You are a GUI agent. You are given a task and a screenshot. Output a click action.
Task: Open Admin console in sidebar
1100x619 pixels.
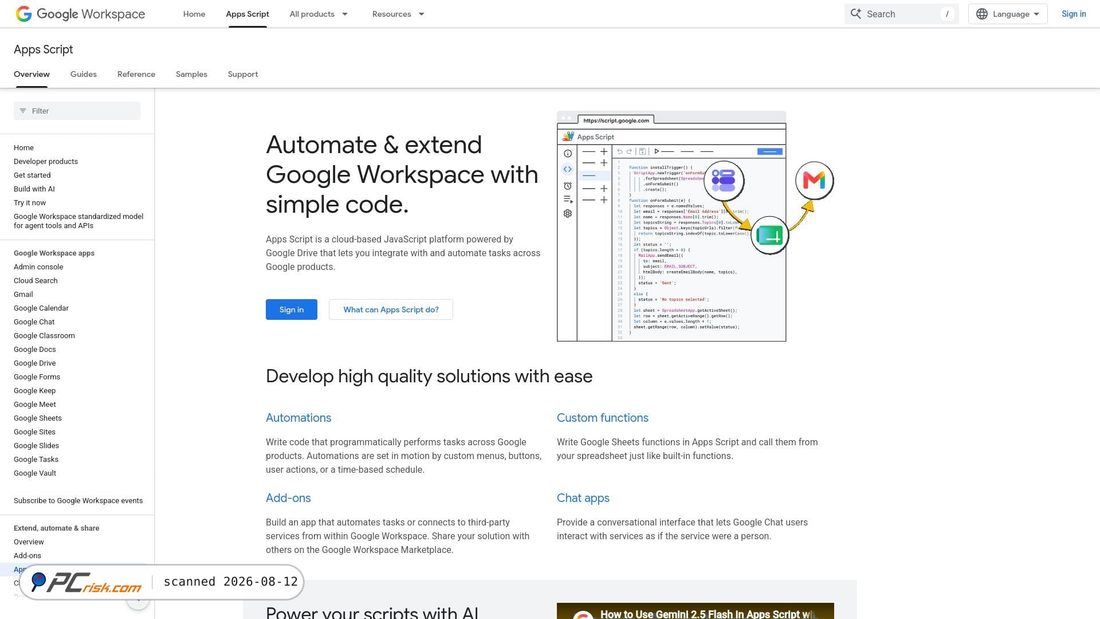point(39,267)
